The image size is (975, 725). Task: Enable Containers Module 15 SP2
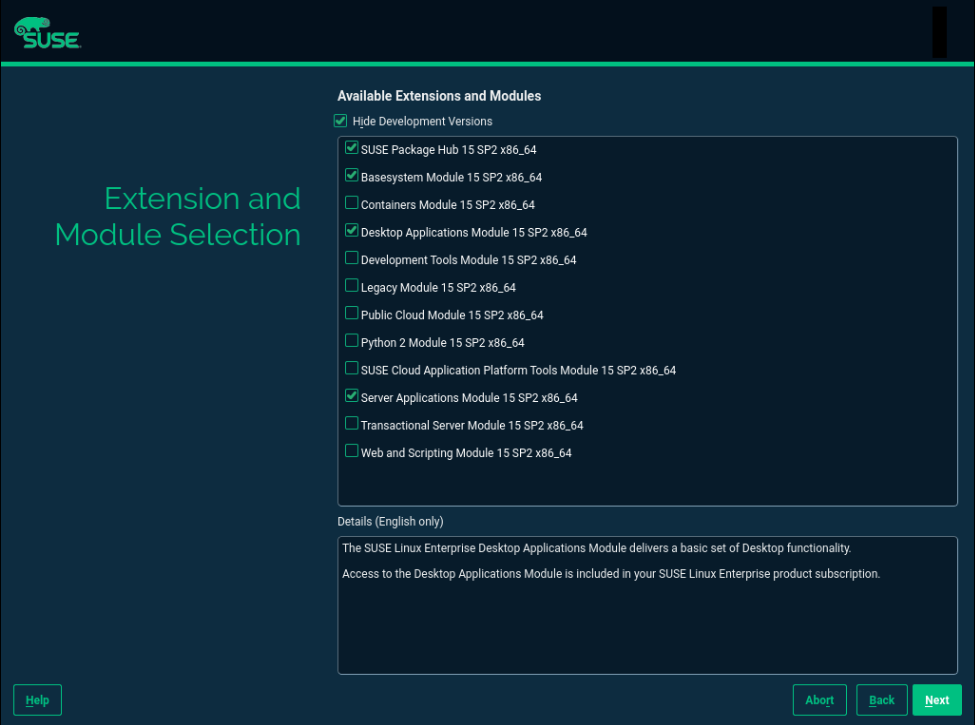pyautogui.click(x=352, y=203)
